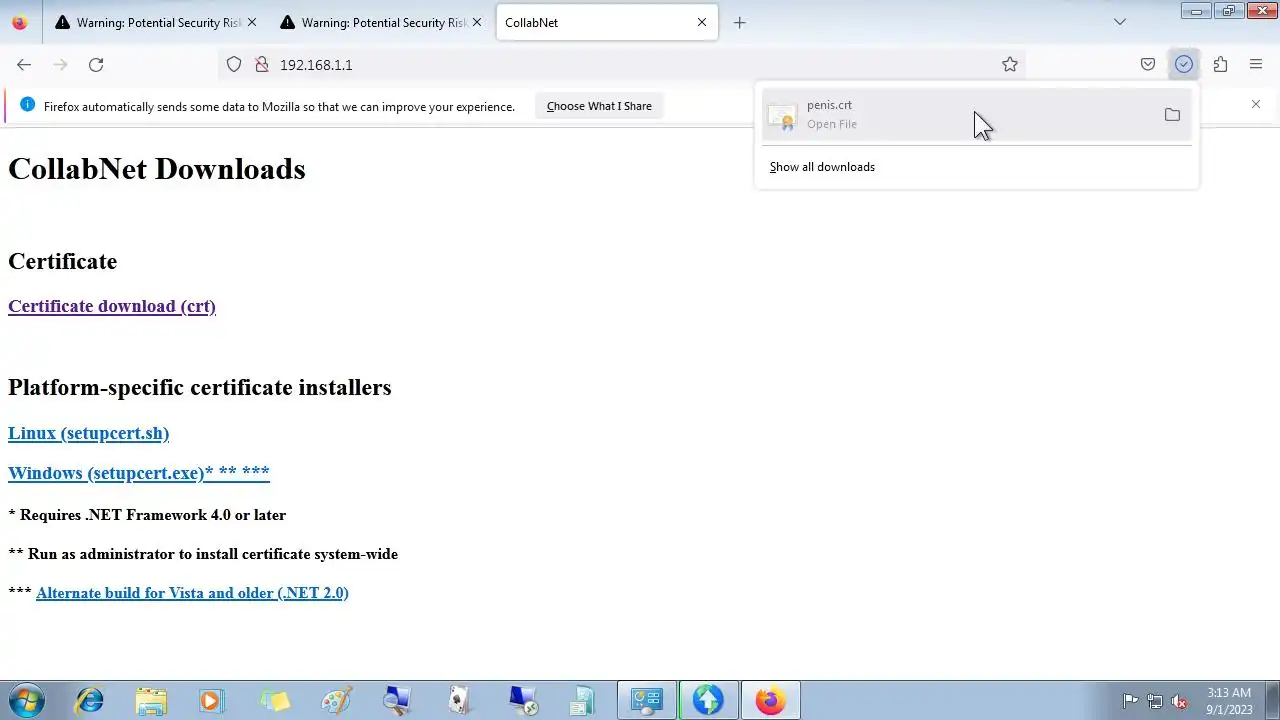Click the tracking protection shield icon

click(234, 64)
